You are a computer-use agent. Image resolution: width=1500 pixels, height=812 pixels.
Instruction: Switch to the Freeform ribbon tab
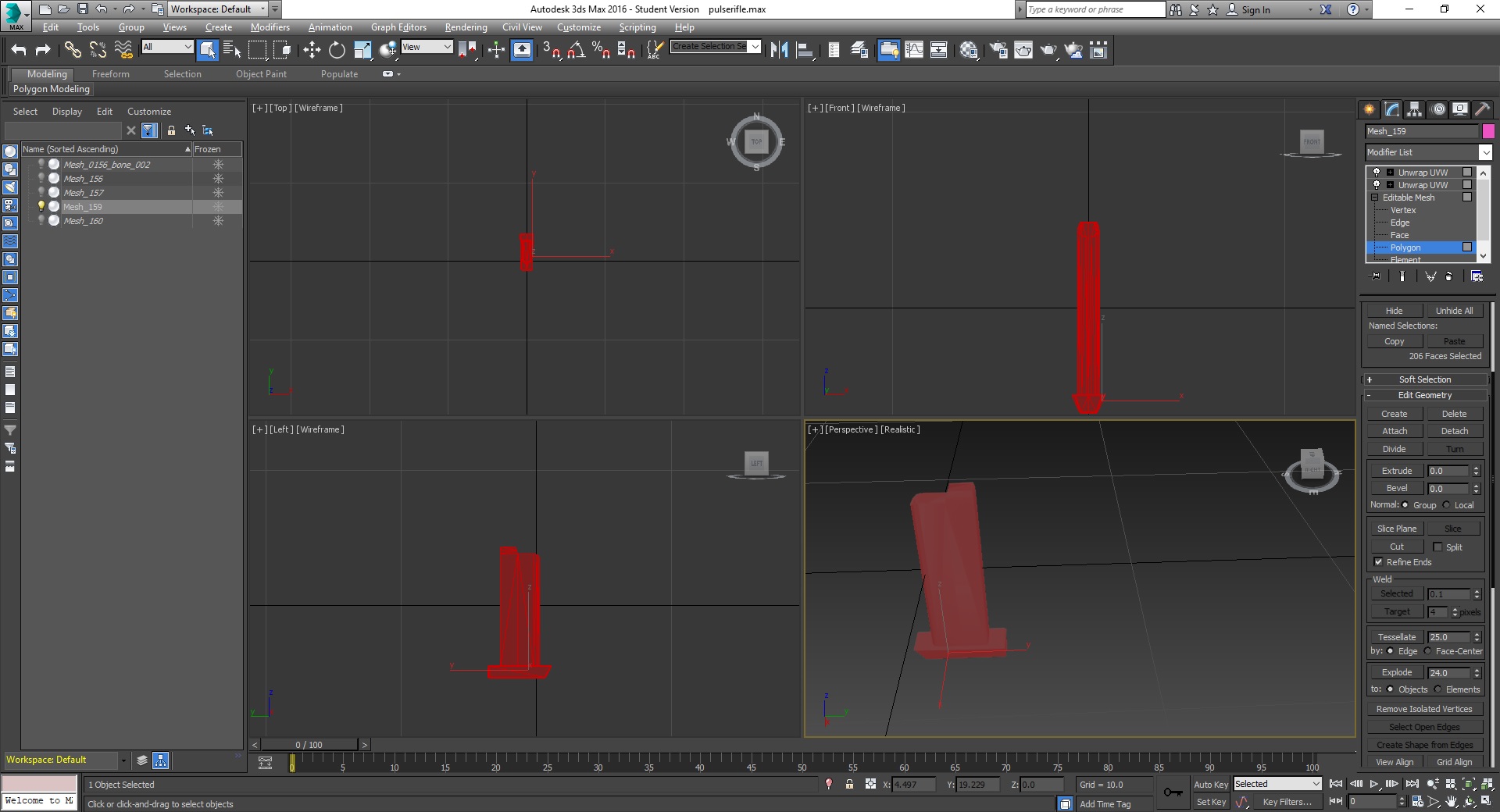pos(110,73)
